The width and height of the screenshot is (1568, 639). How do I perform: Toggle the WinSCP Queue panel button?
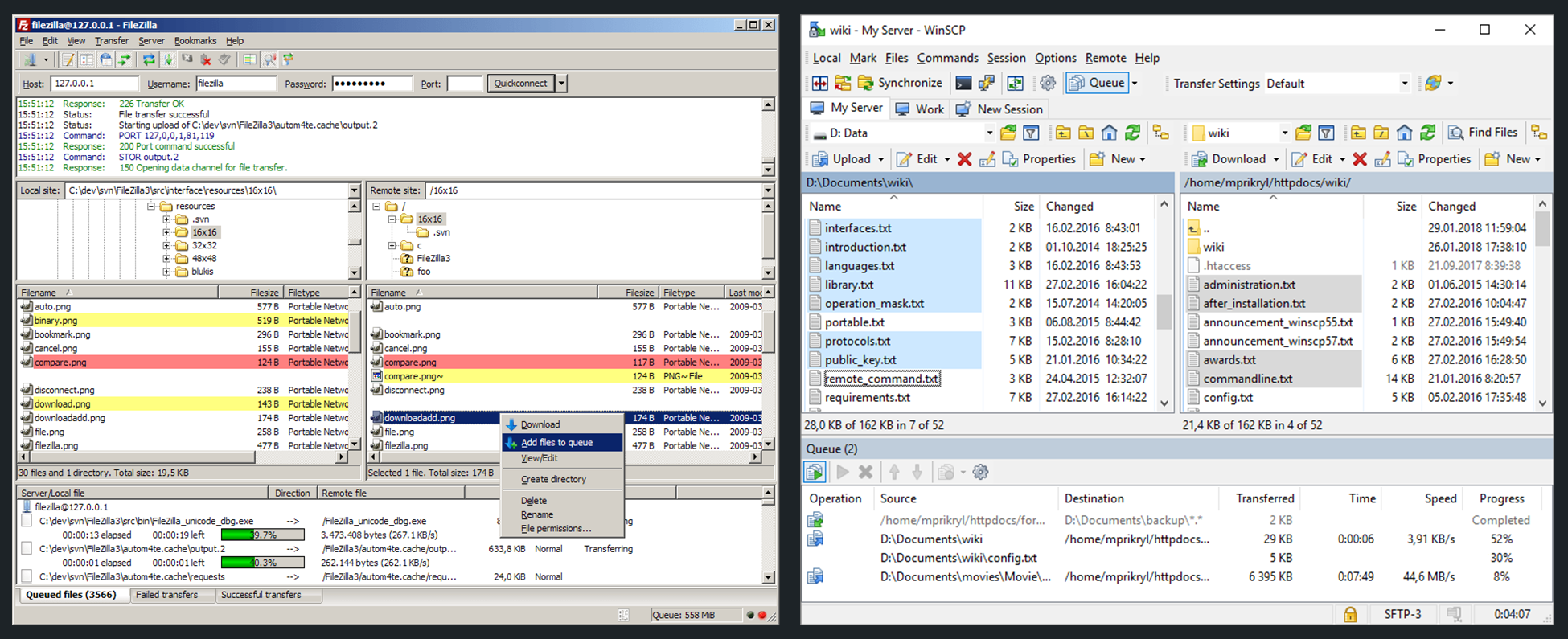pos(1098,83)
